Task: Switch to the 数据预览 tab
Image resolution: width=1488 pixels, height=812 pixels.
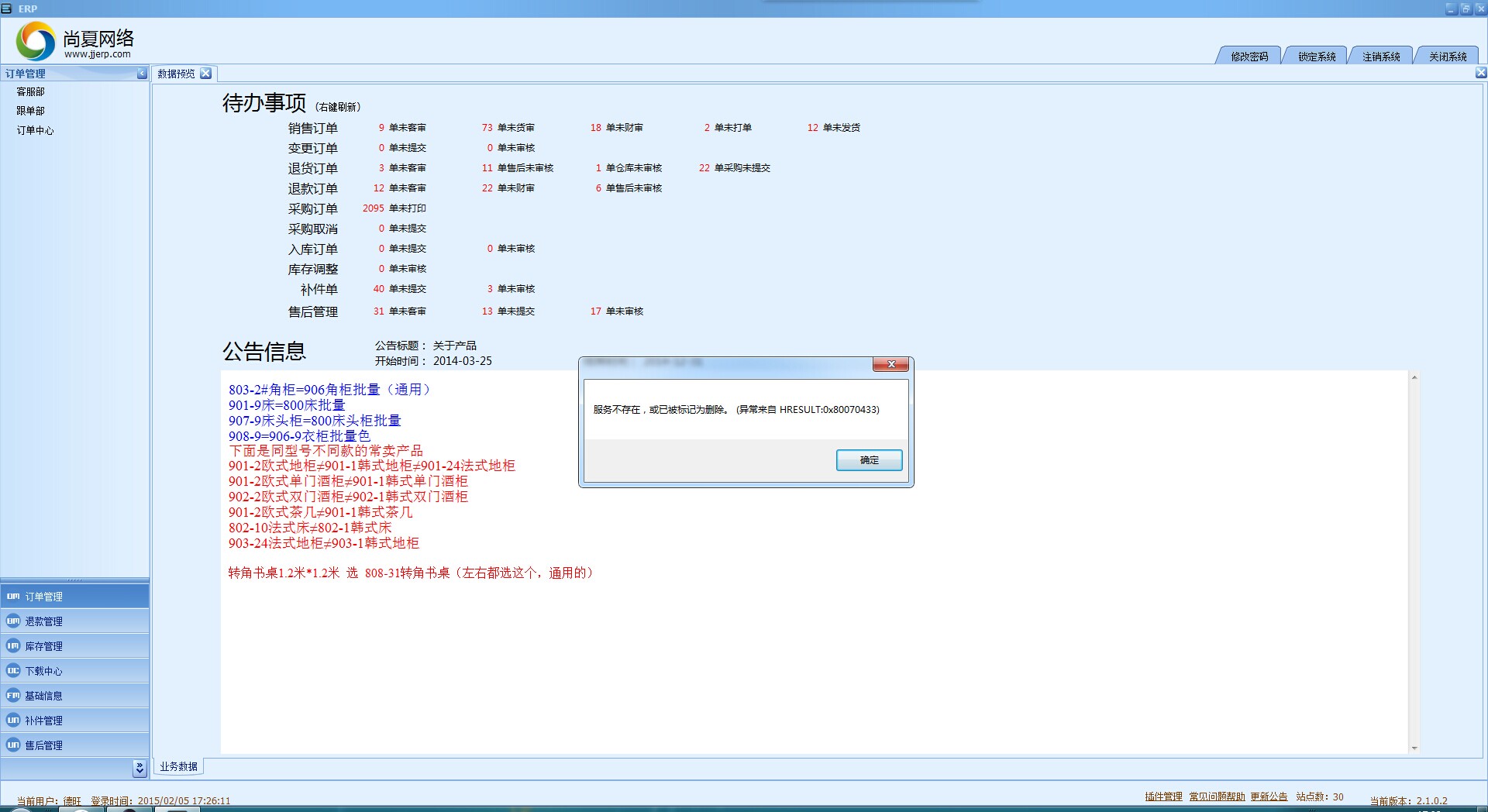Action: point(176,73)
